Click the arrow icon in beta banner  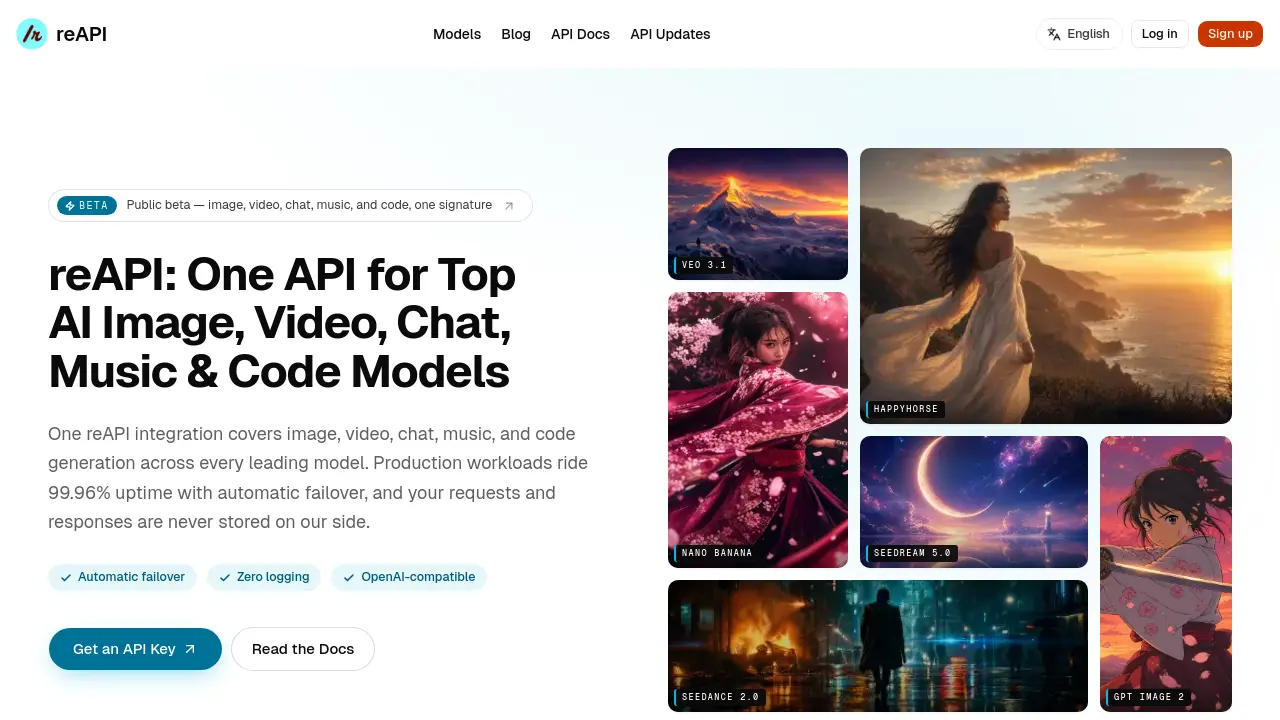coord(508,206)
